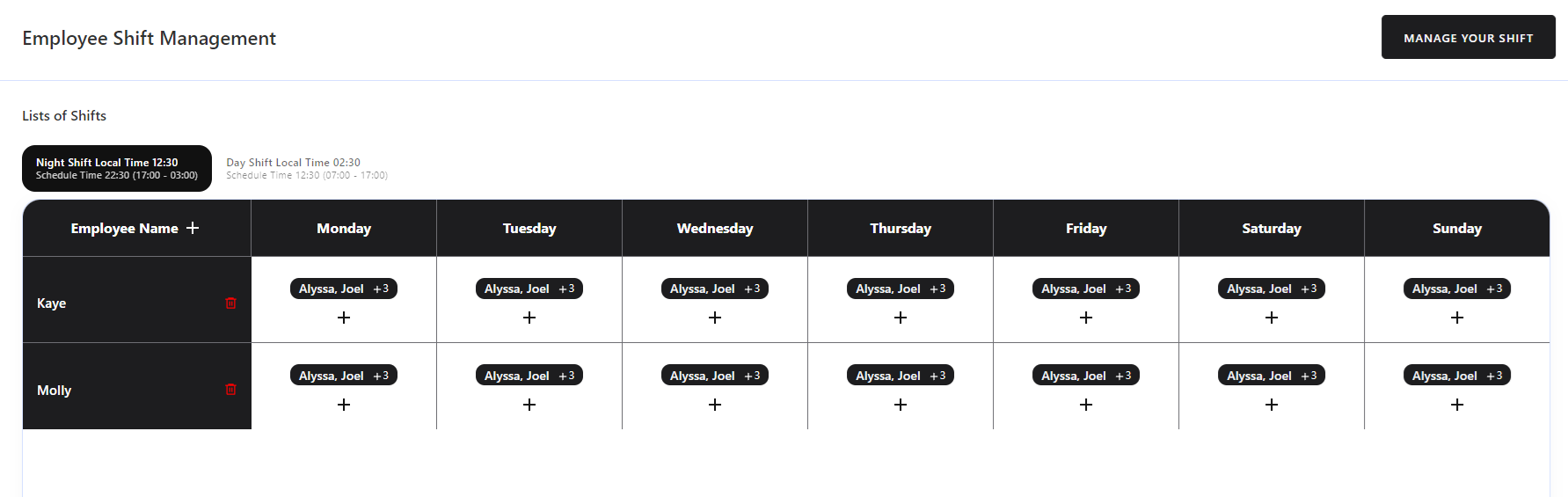This screenshot has height=497, width=1568.
Task: Add shift for Kaye on Thursday
Action: click(x=901, y=318)
